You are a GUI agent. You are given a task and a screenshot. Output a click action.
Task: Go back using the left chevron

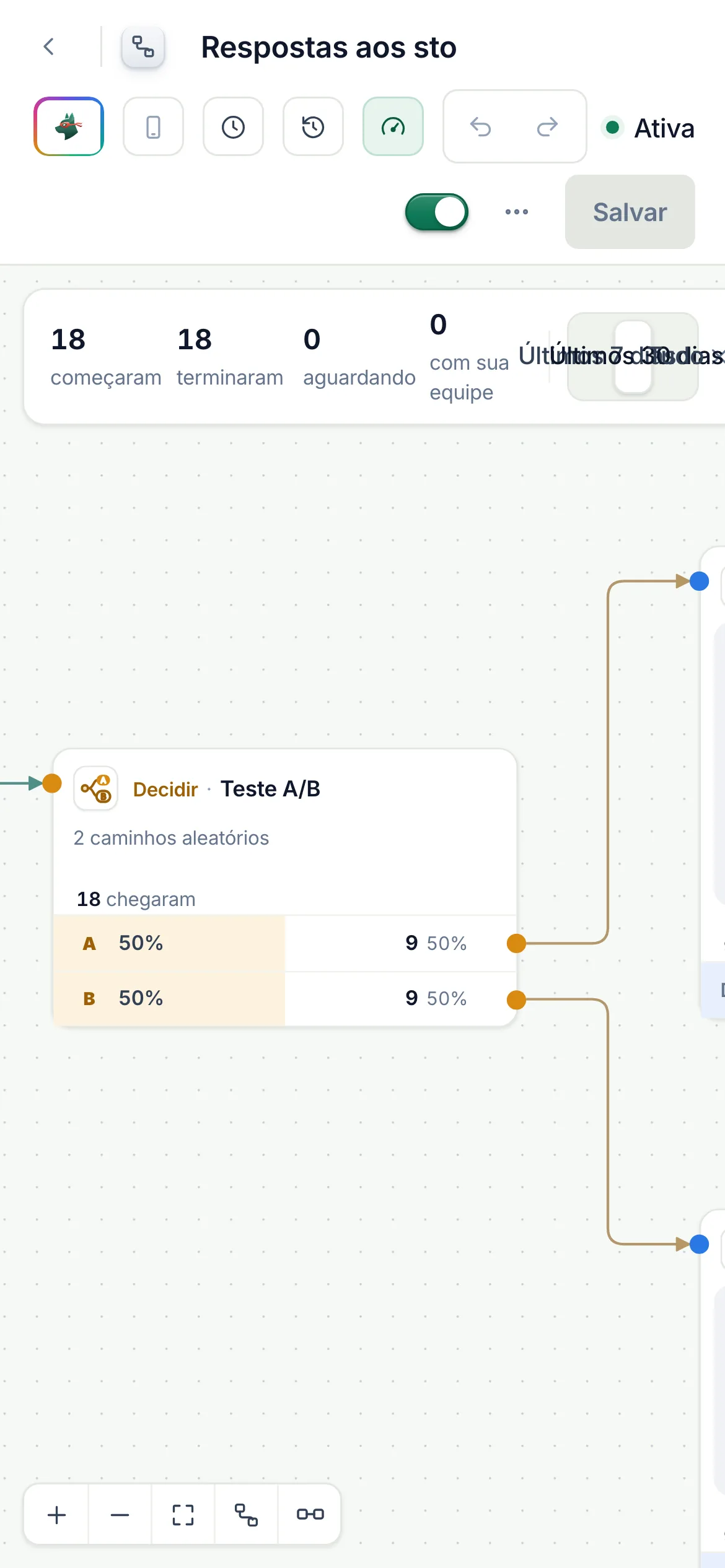(49, 46)
